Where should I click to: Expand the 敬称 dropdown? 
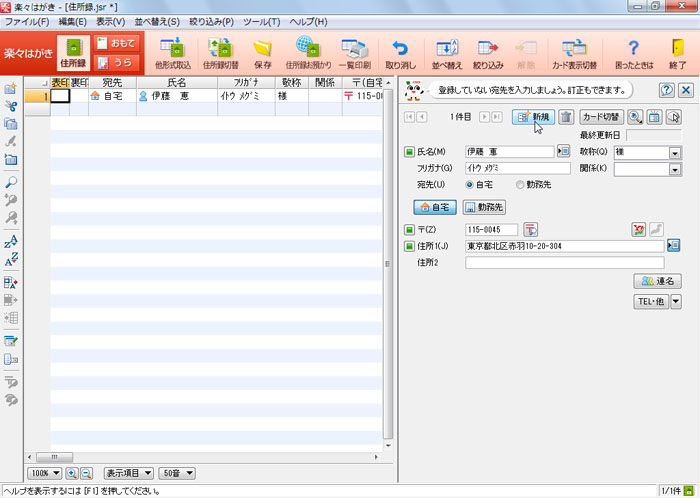(x=675, y=153)
